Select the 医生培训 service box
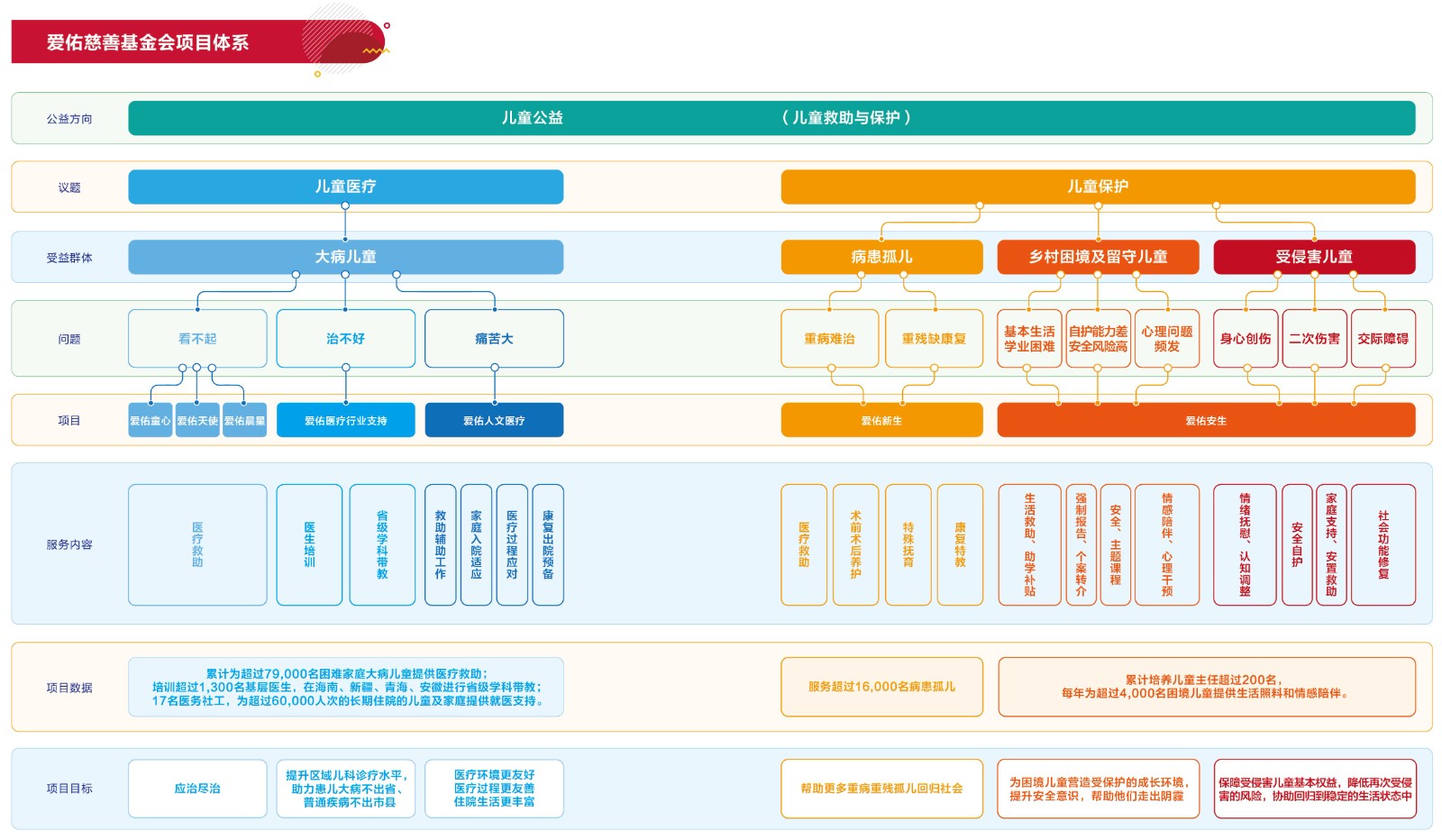The height and width of the screenshot is (840, 1442). (309, 544)
